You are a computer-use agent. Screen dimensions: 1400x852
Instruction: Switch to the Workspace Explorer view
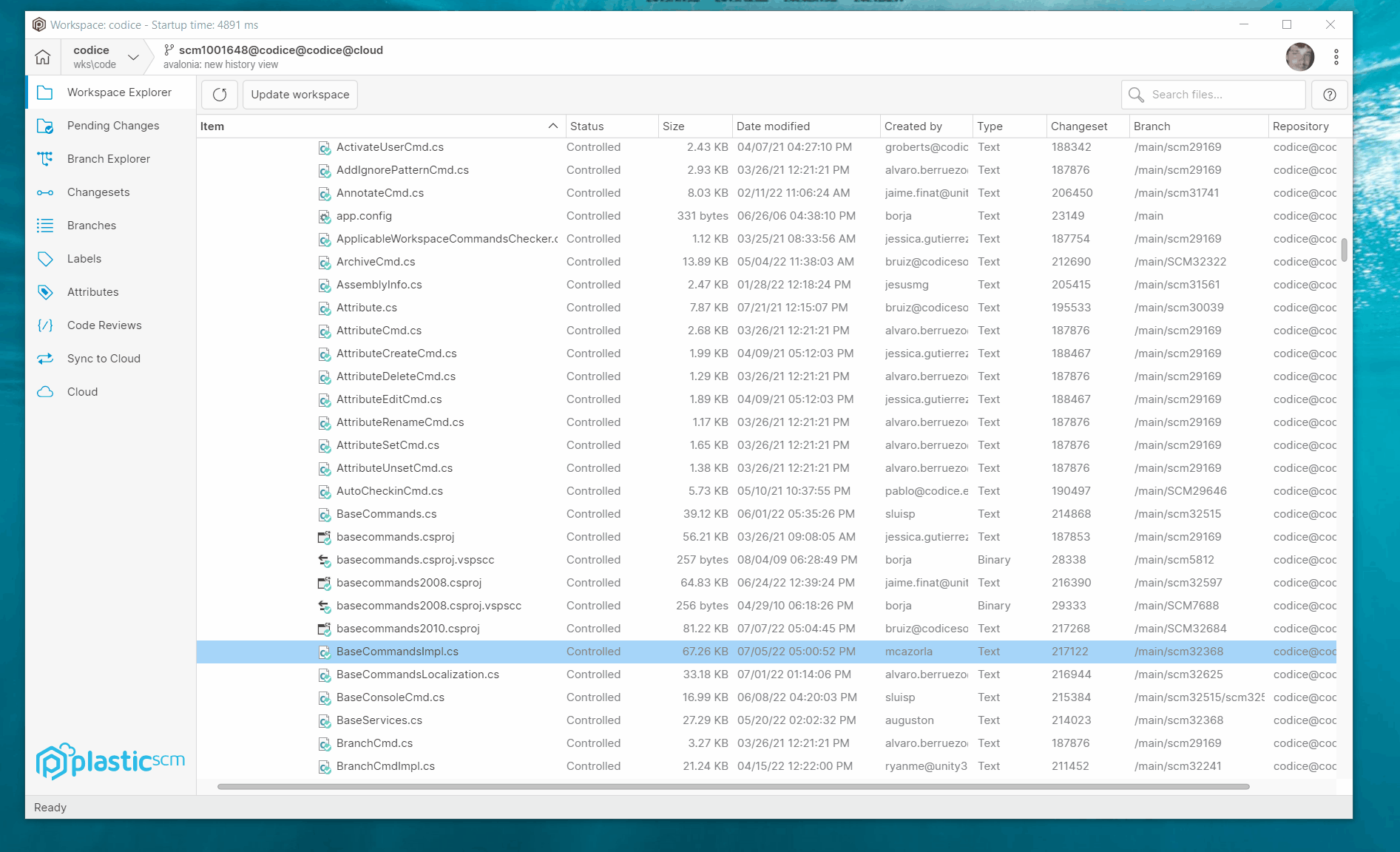click(x=120, y=92)
